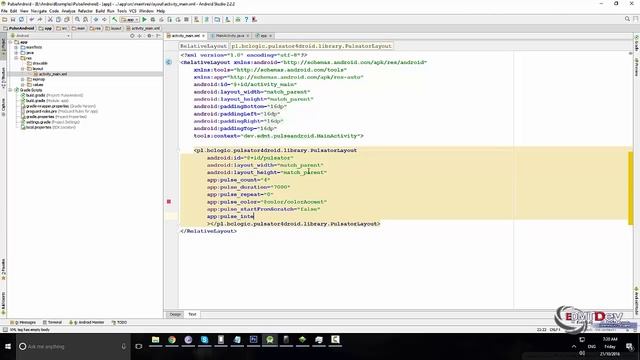Select activity_main.xml in project tree
Screen dimensions: 640x360
point(51,74)
